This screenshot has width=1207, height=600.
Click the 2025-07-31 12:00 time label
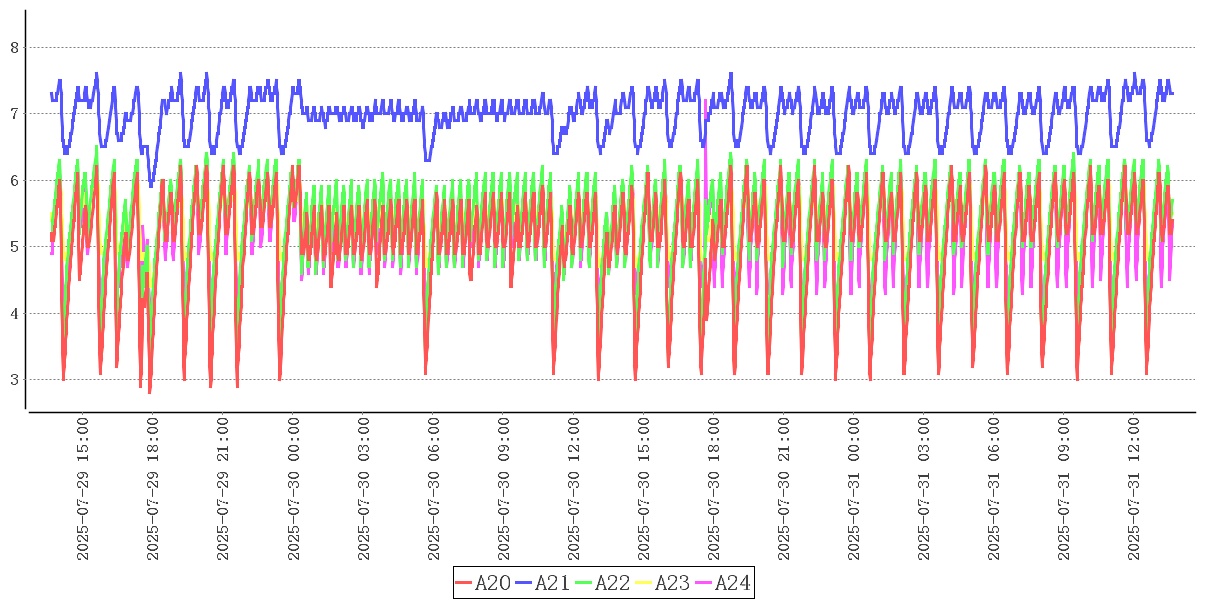coord(1134,489)
